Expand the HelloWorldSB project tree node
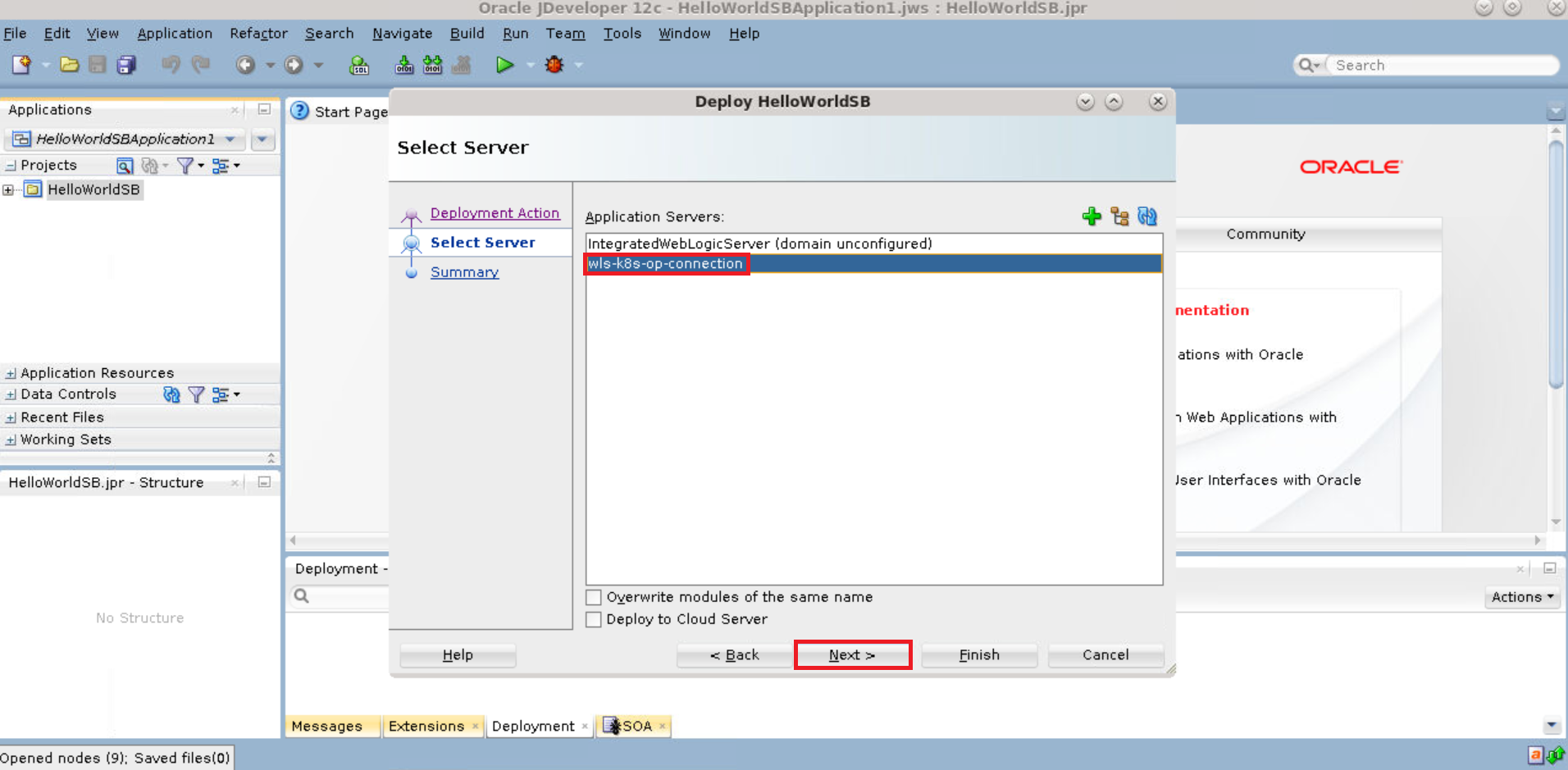 click(x=8, y=189)
